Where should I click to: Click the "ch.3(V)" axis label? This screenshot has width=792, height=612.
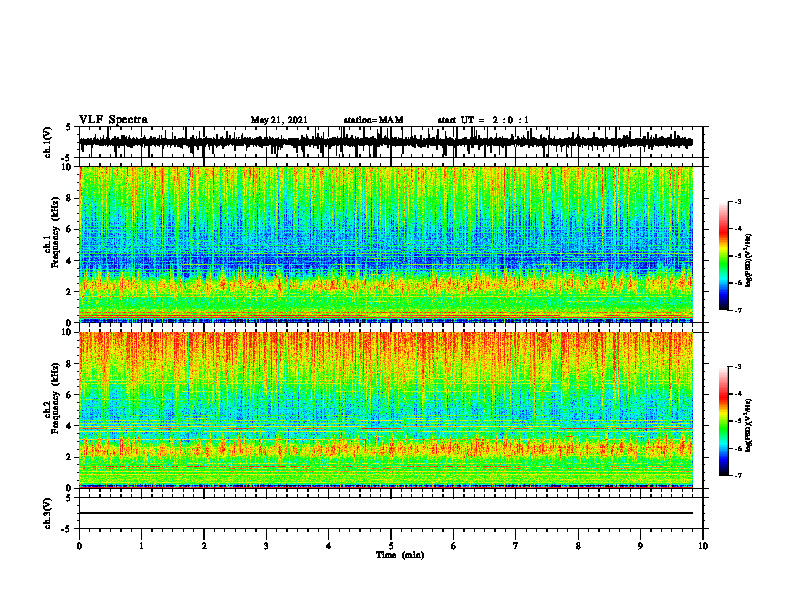(48, 513)
